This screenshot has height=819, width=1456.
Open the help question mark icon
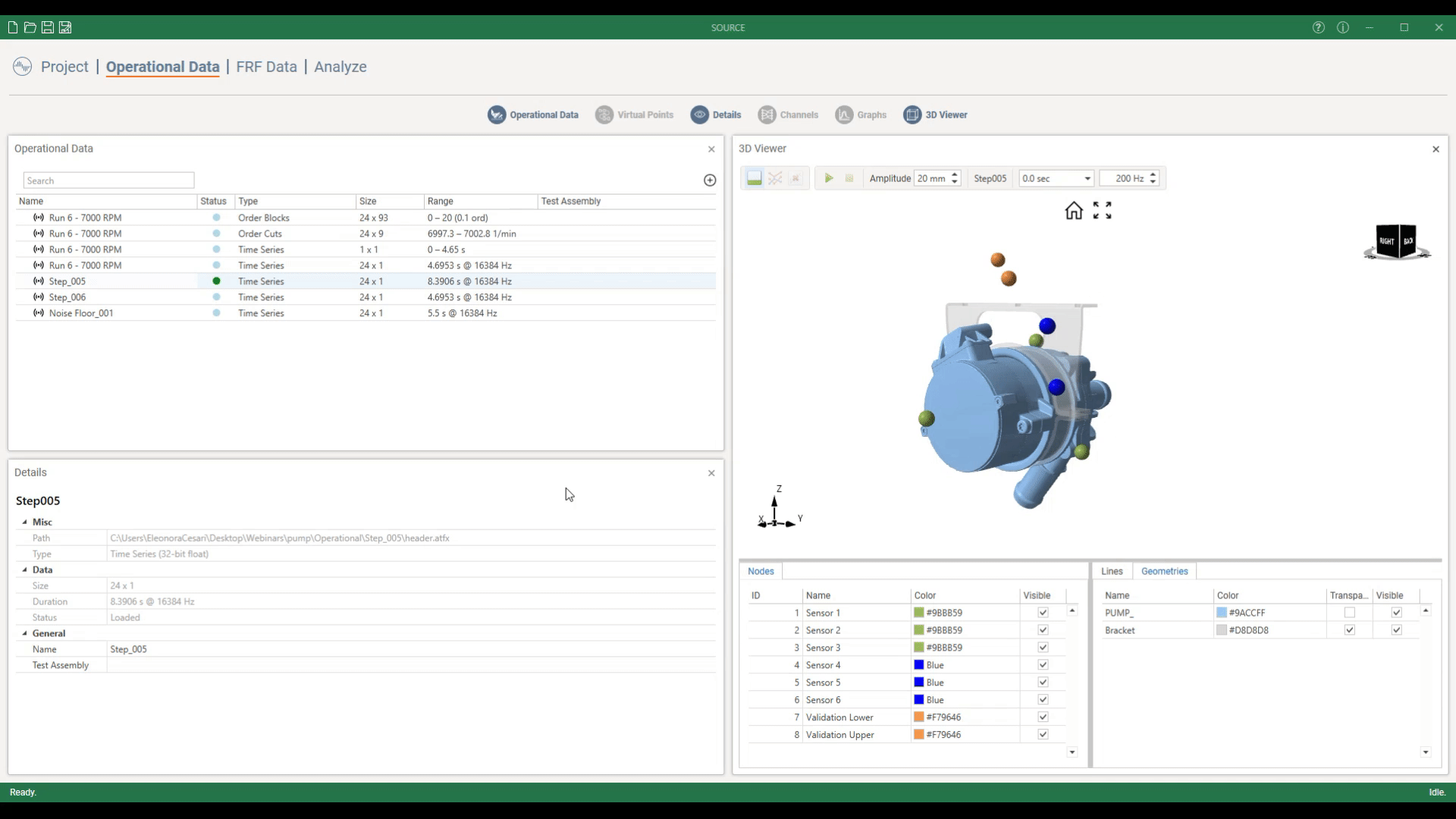(1318, 28)
